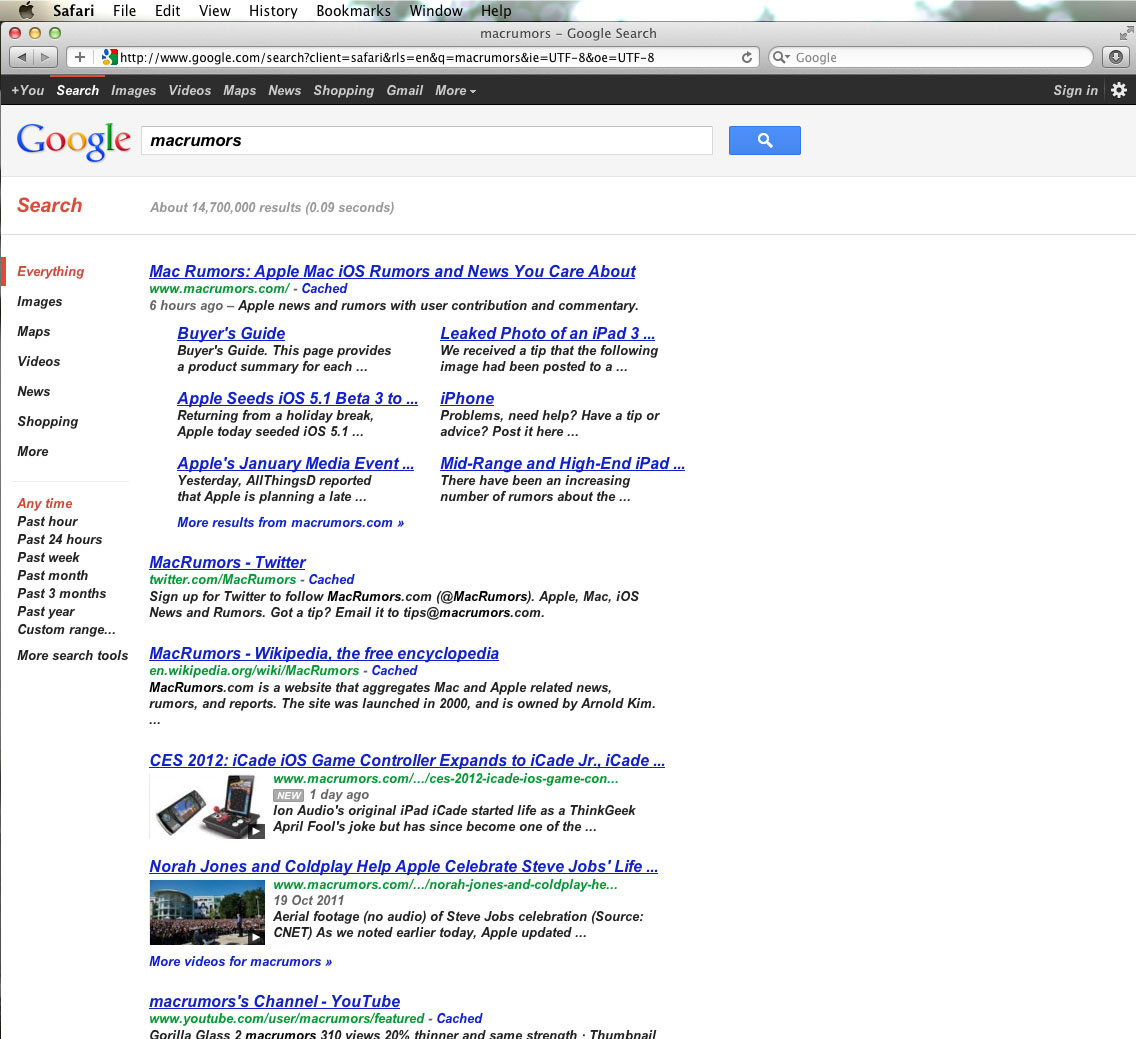The image size is (1136, 1039).
Task: Select Everything in left sidebar
Action: 51,272
